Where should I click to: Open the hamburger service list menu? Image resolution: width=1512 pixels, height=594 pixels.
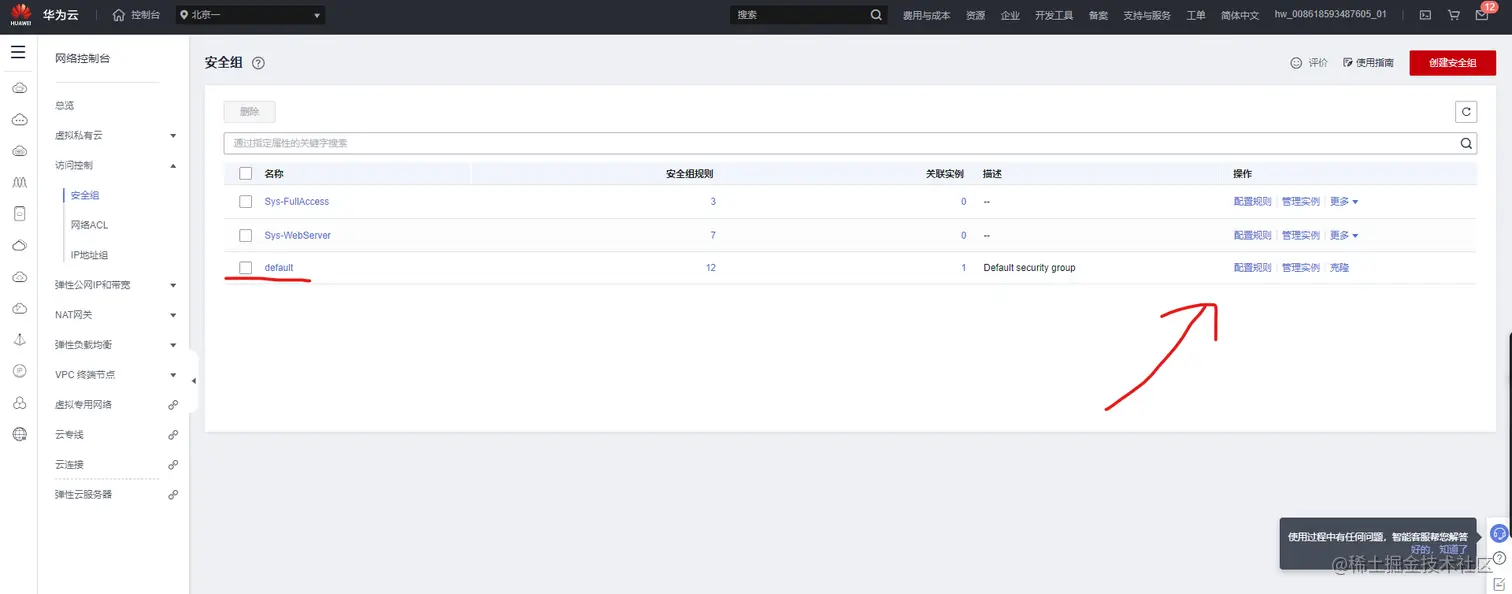coord(18,52)
